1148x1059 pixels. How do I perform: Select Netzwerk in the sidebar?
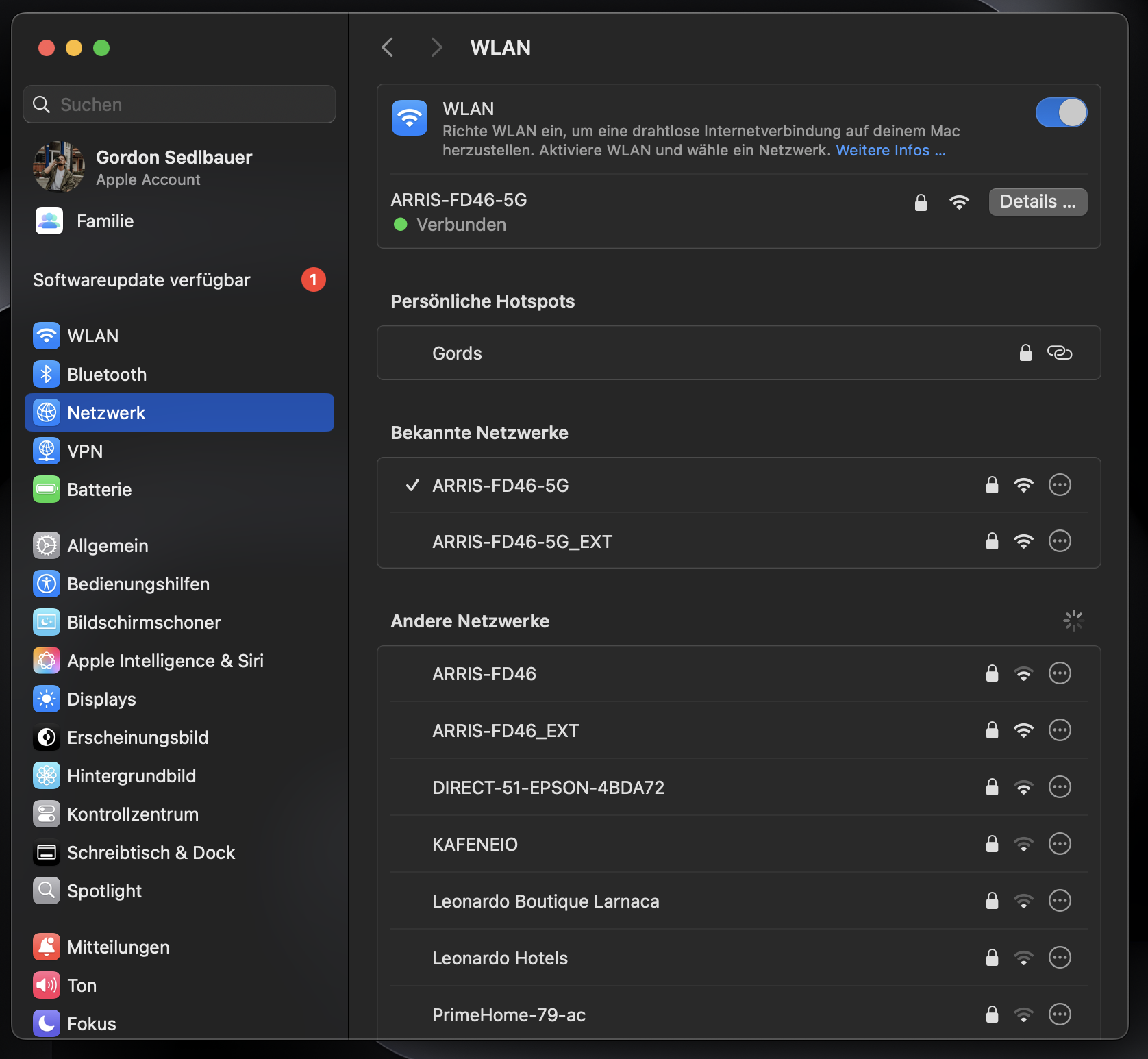click(x=105, y=412)
